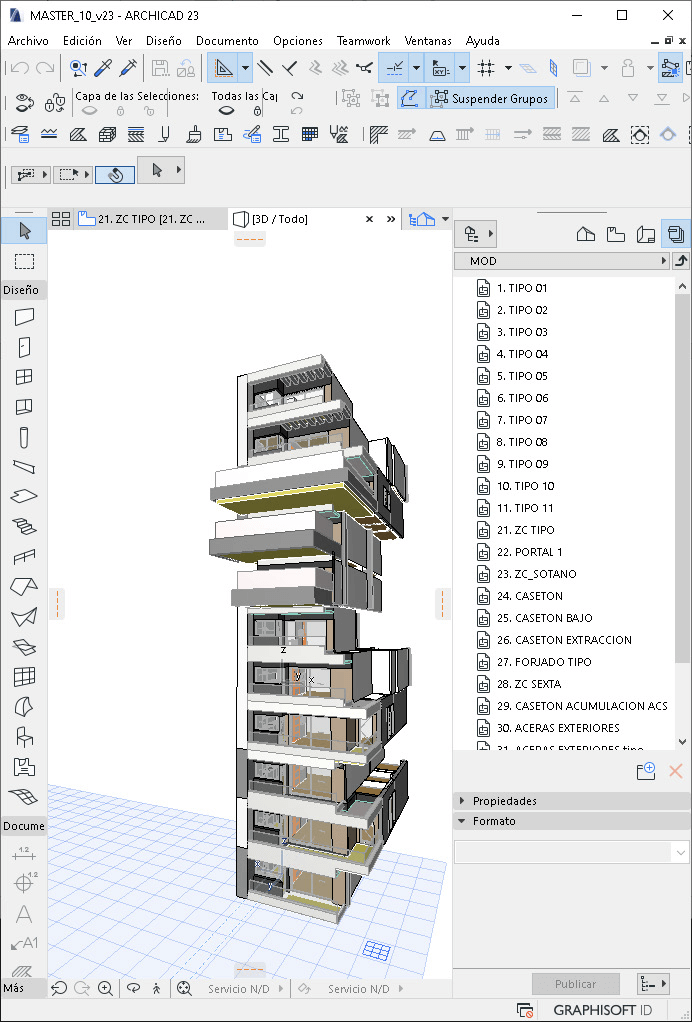Select the Marquee tool in the toolbox

coord(24,261)
